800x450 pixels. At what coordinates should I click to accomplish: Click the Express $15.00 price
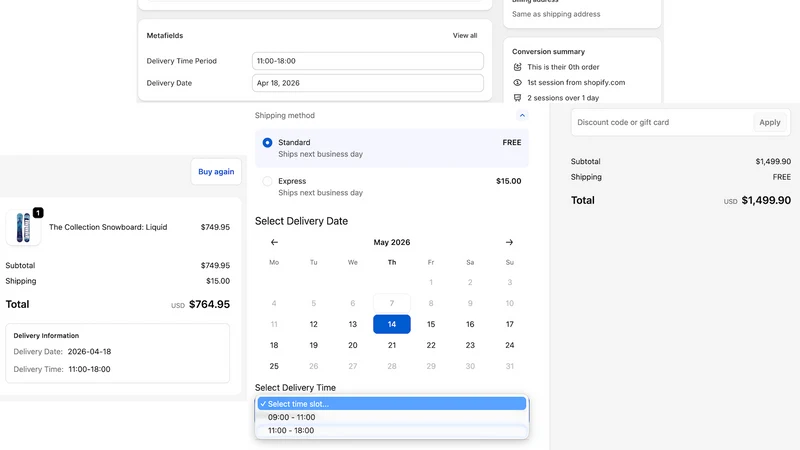509,181
